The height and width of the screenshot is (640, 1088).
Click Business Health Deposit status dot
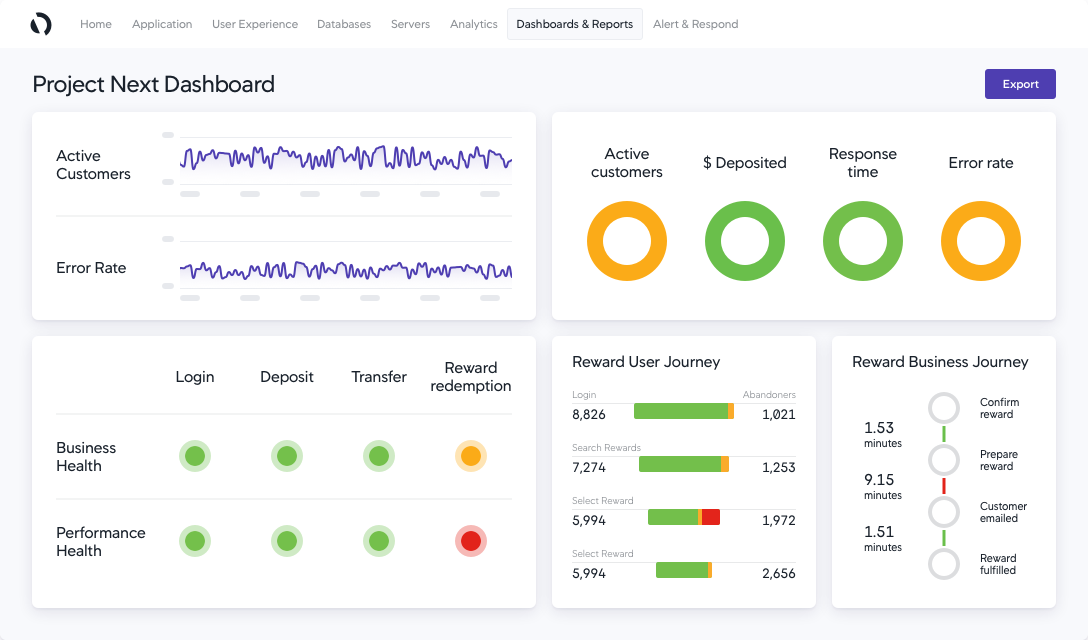[x=287, y=456]
